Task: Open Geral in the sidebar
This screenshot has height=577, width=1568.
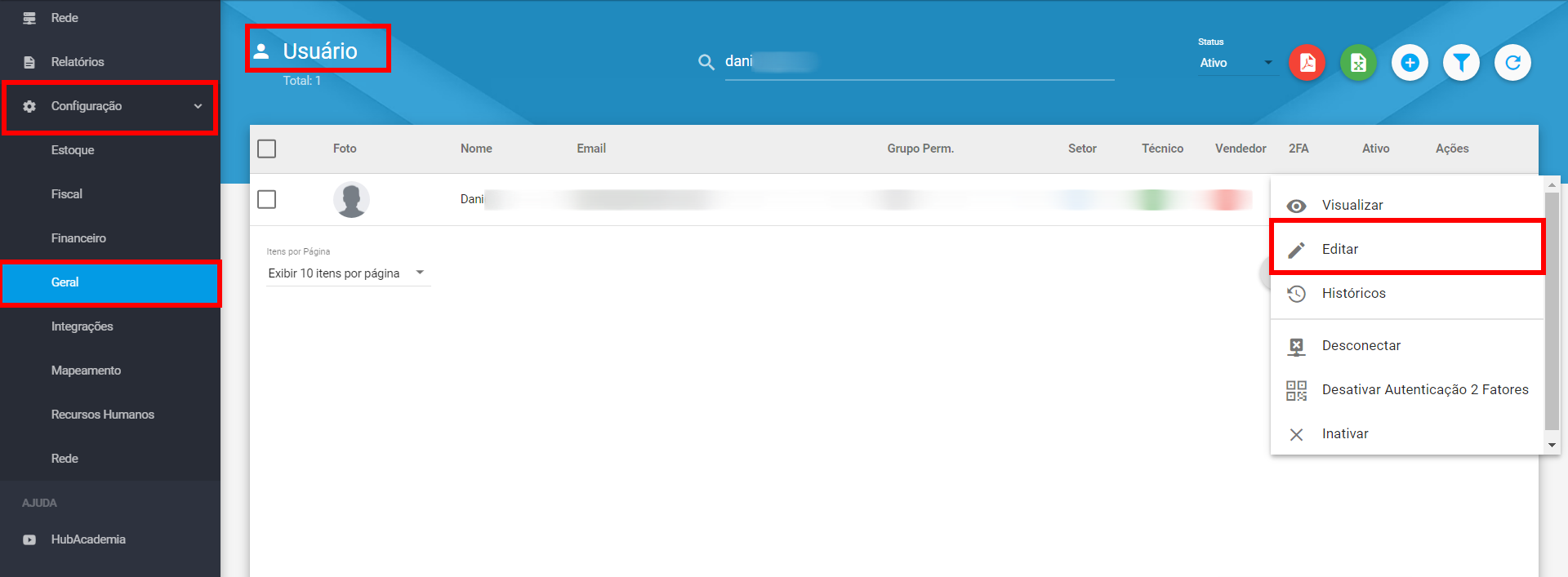Action: tap(110, 282)
